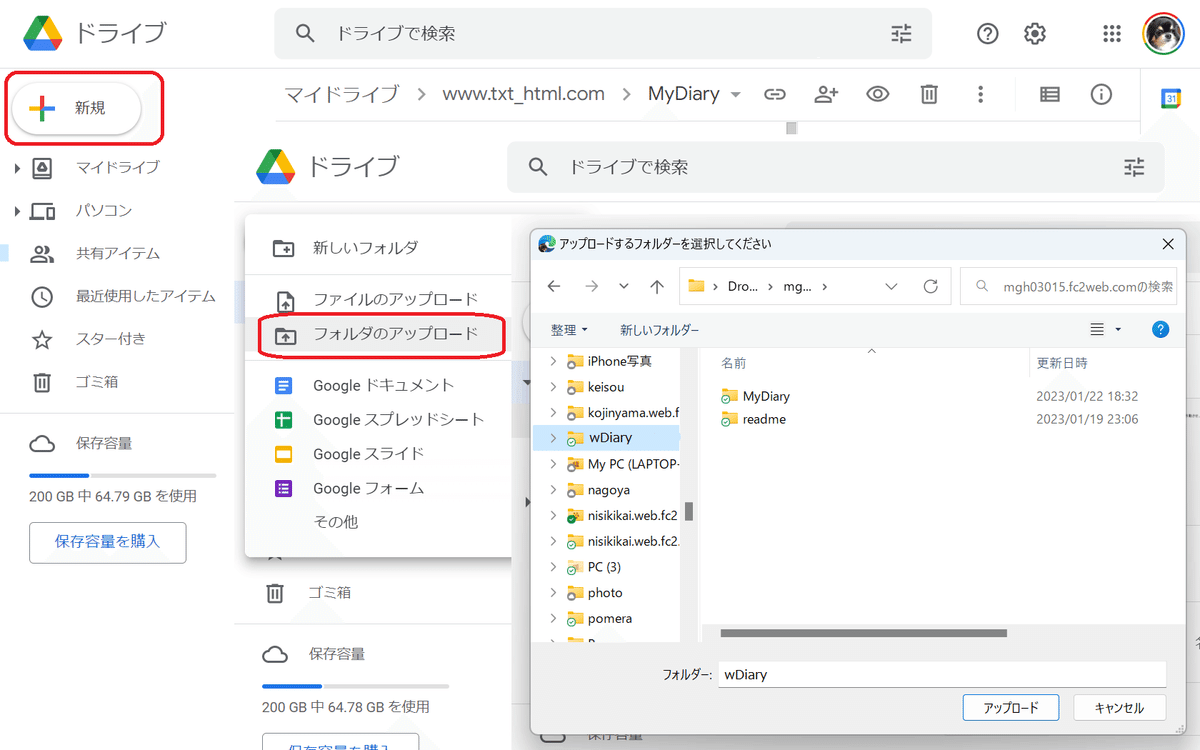Viewport: 1200px width, 750px height.
Task: Open the Google apps grid
Action: pyautogui.click(x=1112, y=34)
